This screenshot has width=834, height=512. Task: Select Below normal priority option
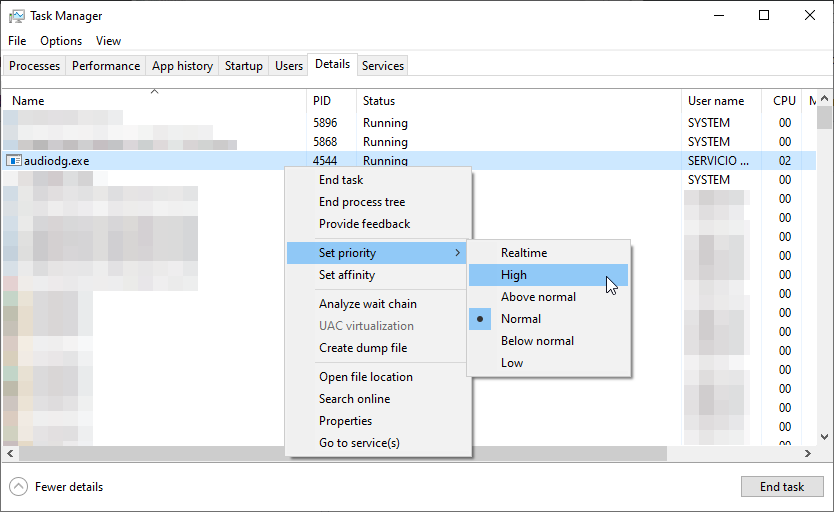[x=537, y=341]
